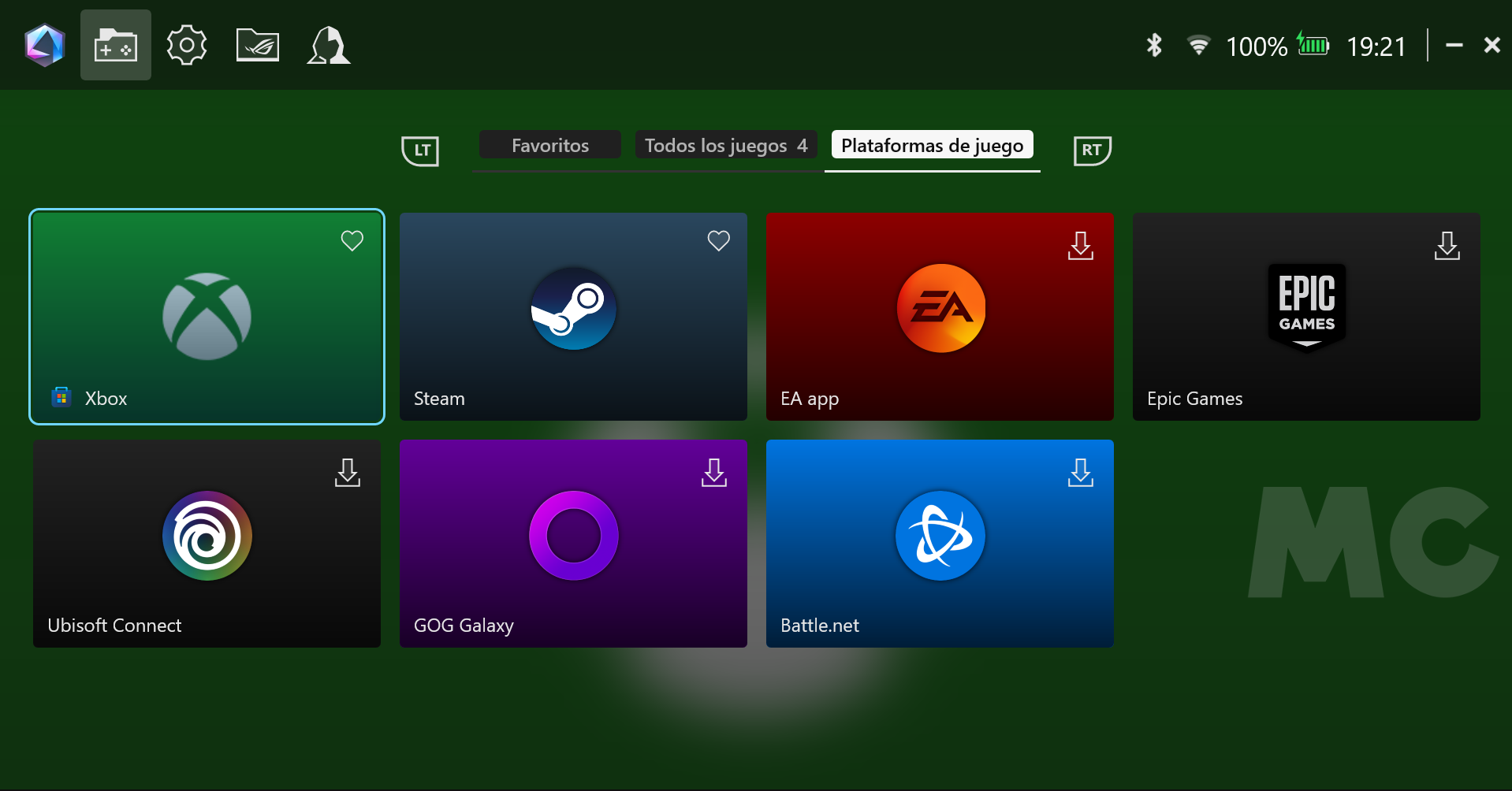Download Ubisoft Connect via arrow icon
1512x791 pixels.
(347, 473)
